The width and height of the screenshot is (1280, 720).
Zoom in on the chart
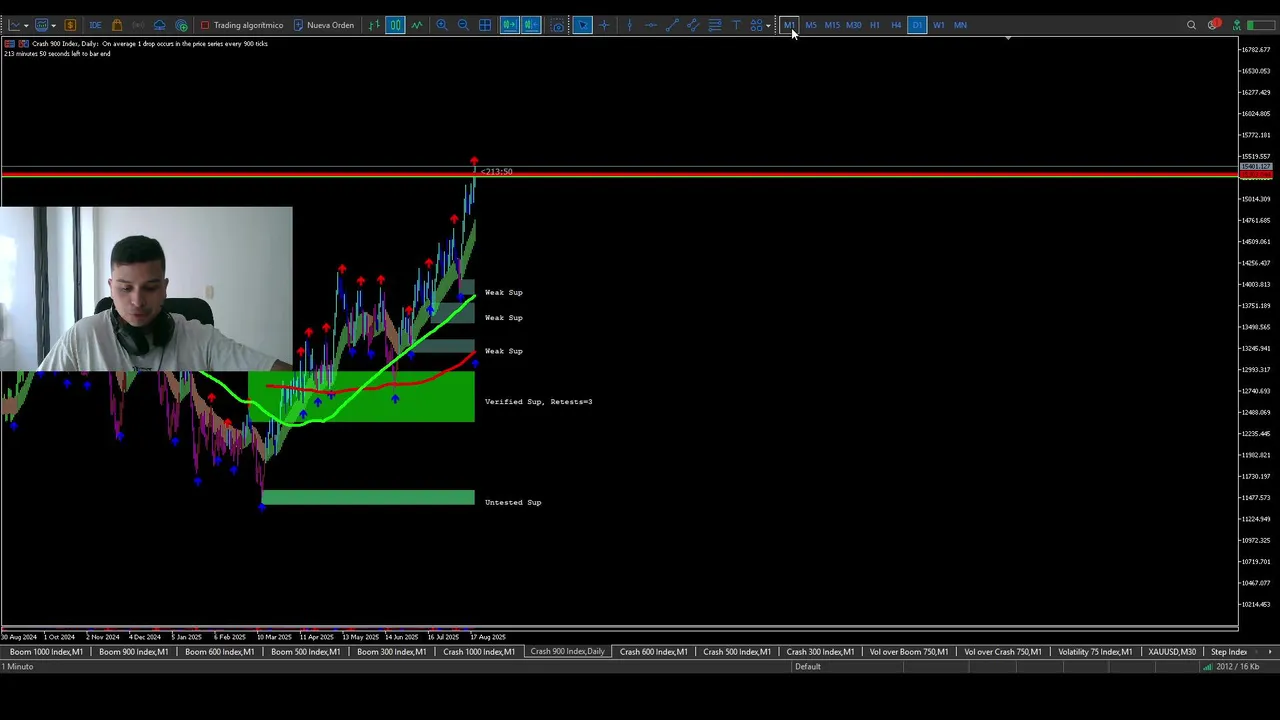coord(441,25)
